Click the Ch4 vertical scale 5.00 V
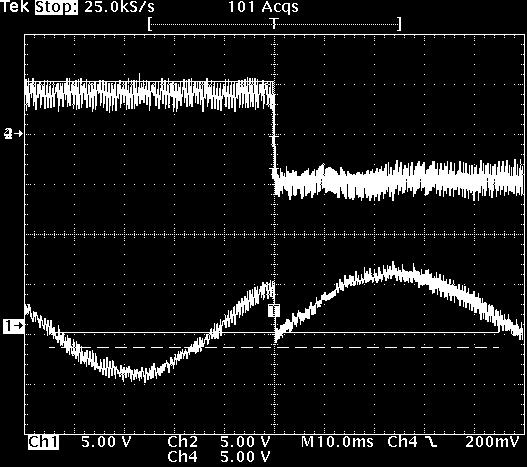The width and height of the screenshot is (527, 467). click(x=245, y=457)
